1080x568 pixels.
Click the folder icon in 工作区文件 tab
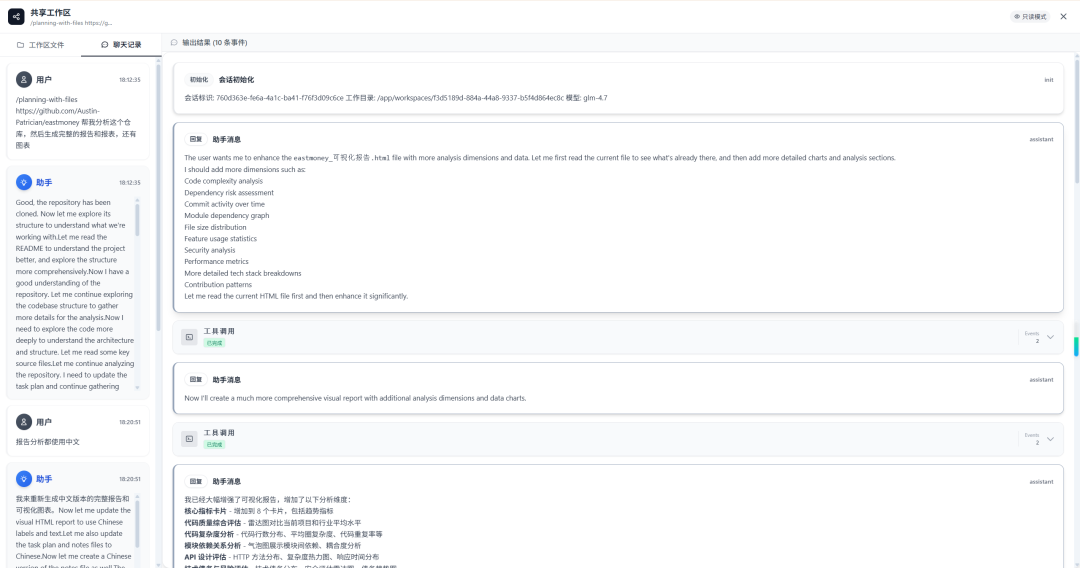(21, 45)
